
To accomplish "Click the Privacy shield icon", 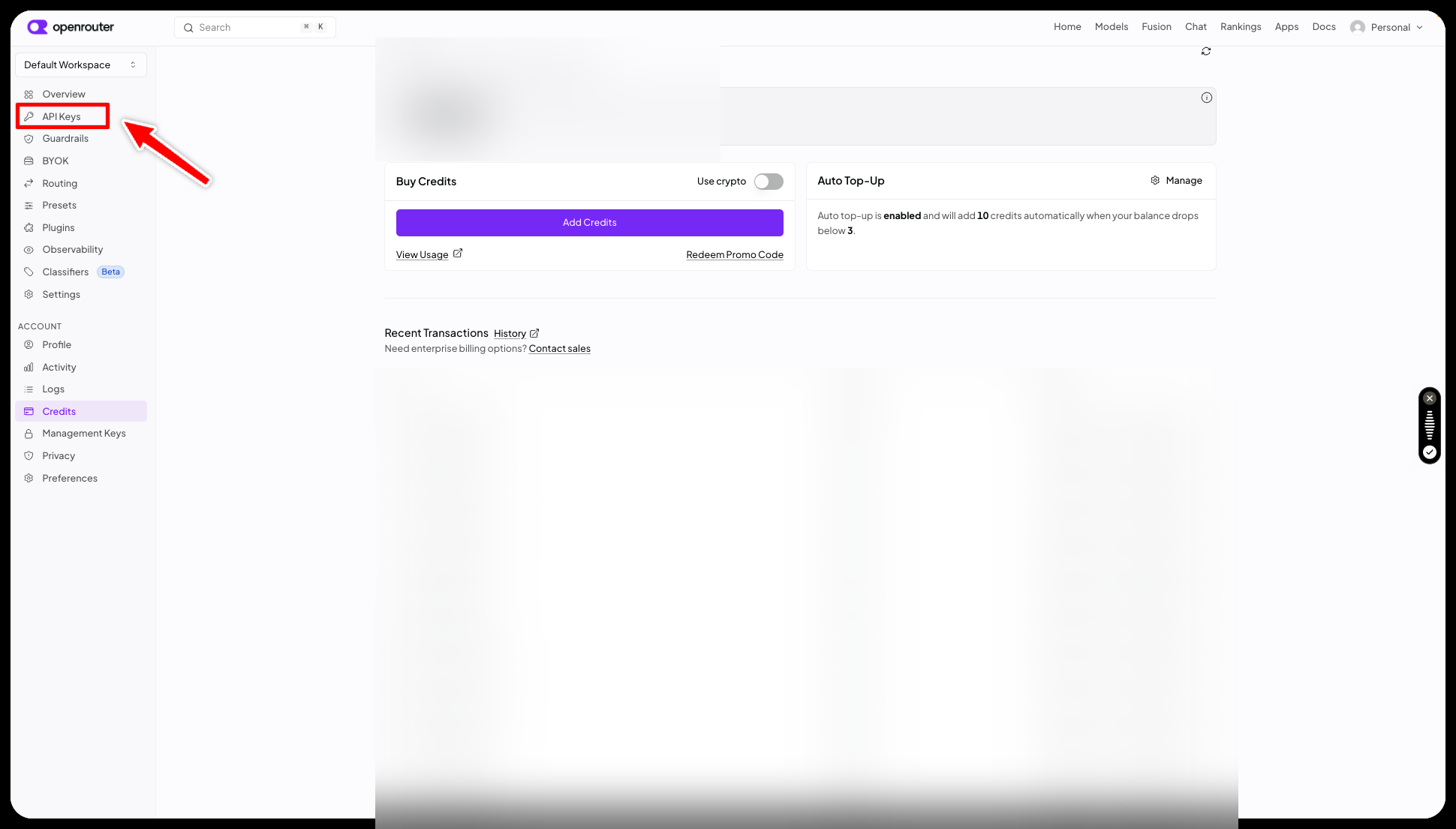I will click(29, 456).
